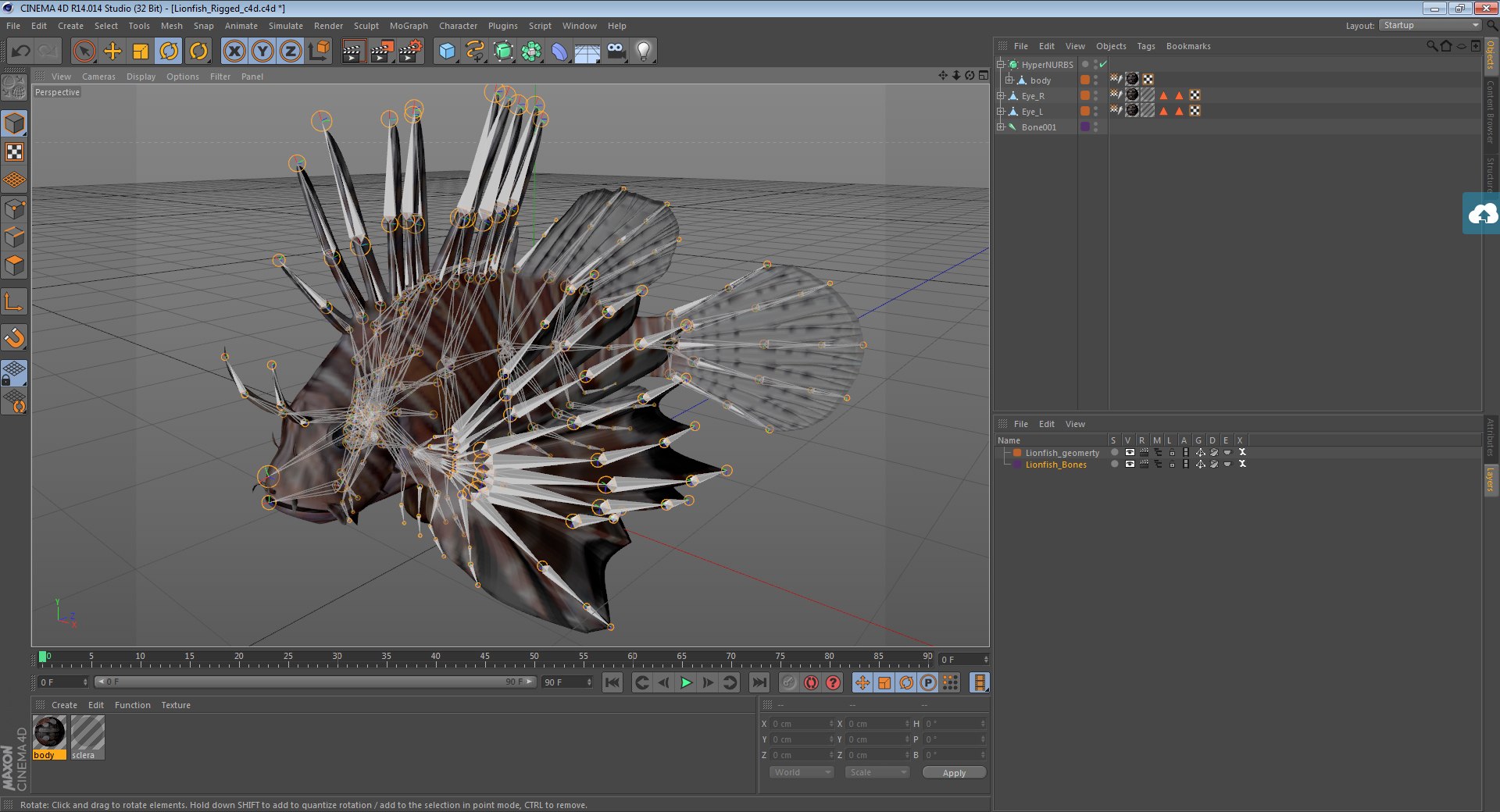The height and width of the screenshot is (812, 1500).
Task: Open the World coordinate dropdown
Action: (802, 772)
